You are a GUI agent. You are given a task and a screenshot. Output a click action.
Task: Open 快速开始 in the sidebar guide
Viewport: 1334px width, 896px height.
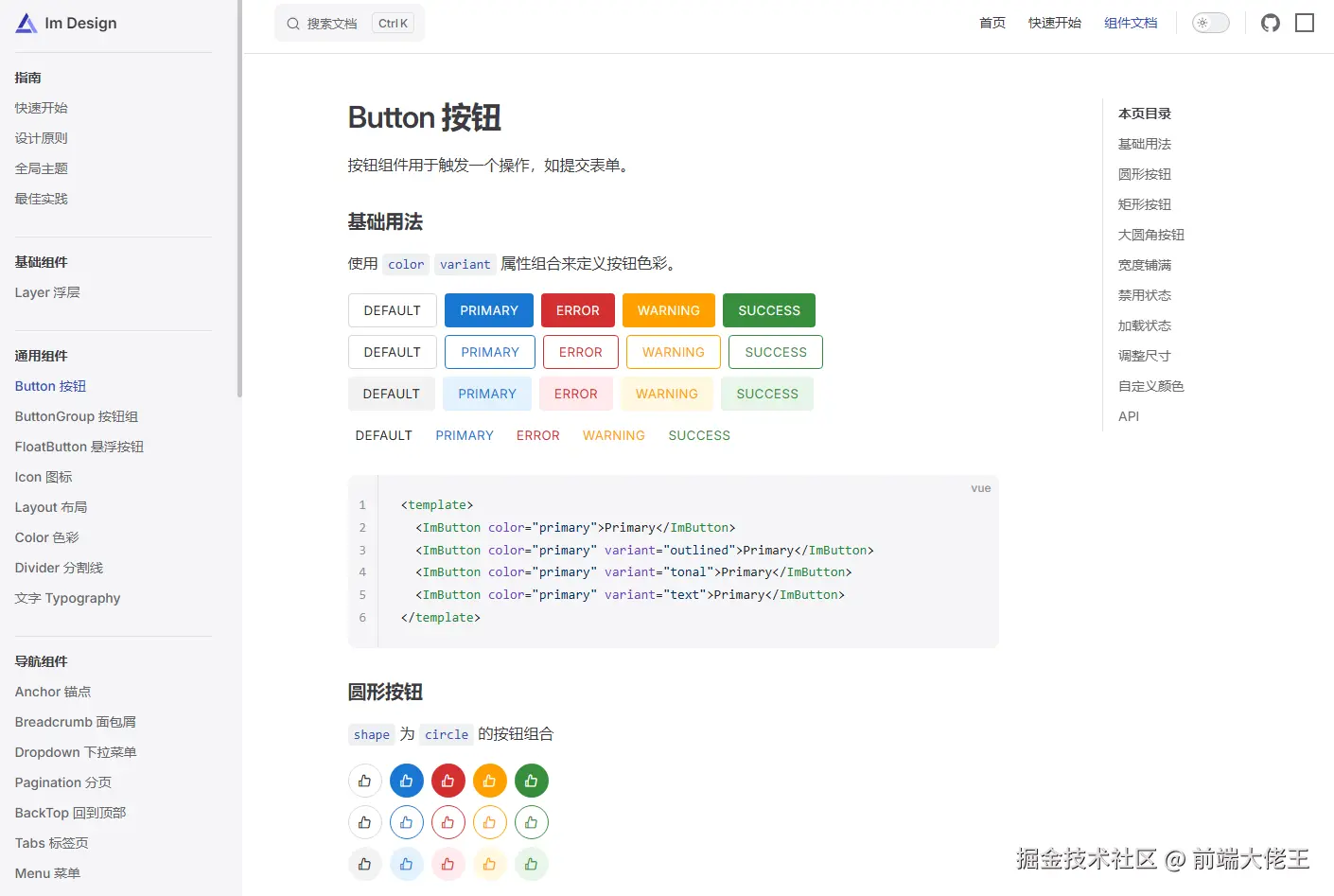click(42, 108)
